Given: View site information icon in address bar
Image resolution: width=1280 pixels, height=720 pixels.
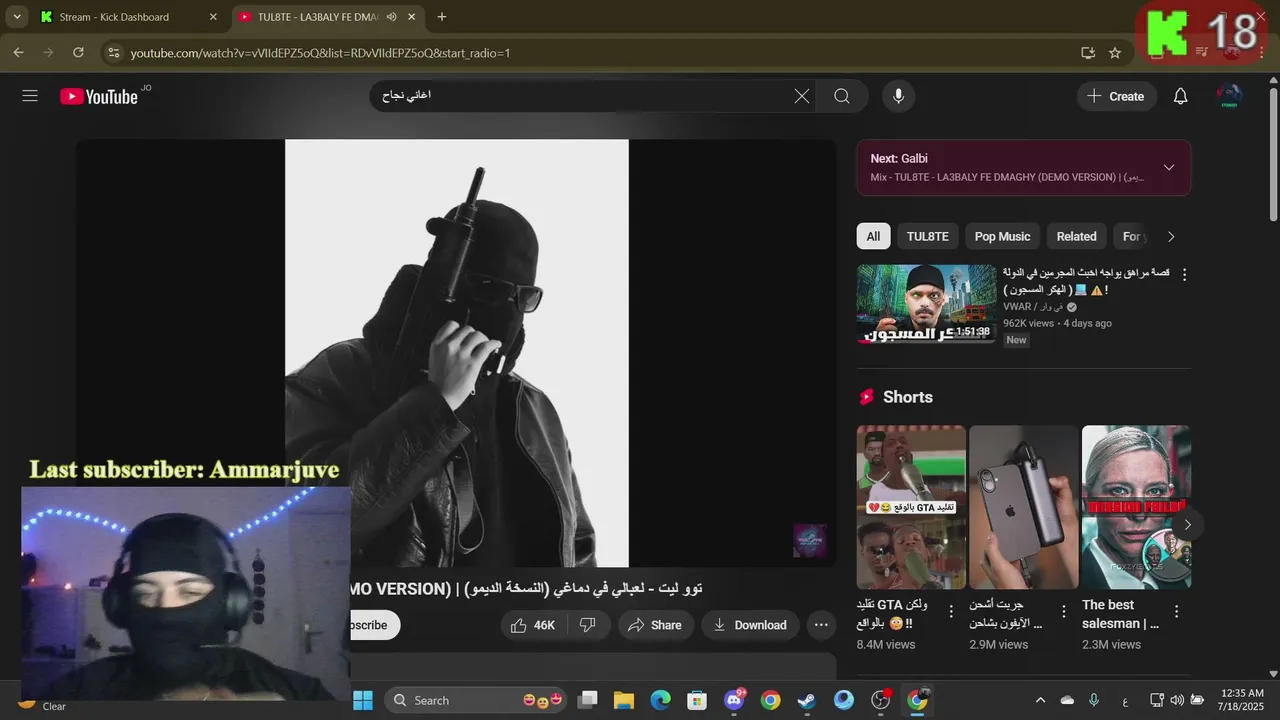Looking at the screenshot, I should click(113, 52).
